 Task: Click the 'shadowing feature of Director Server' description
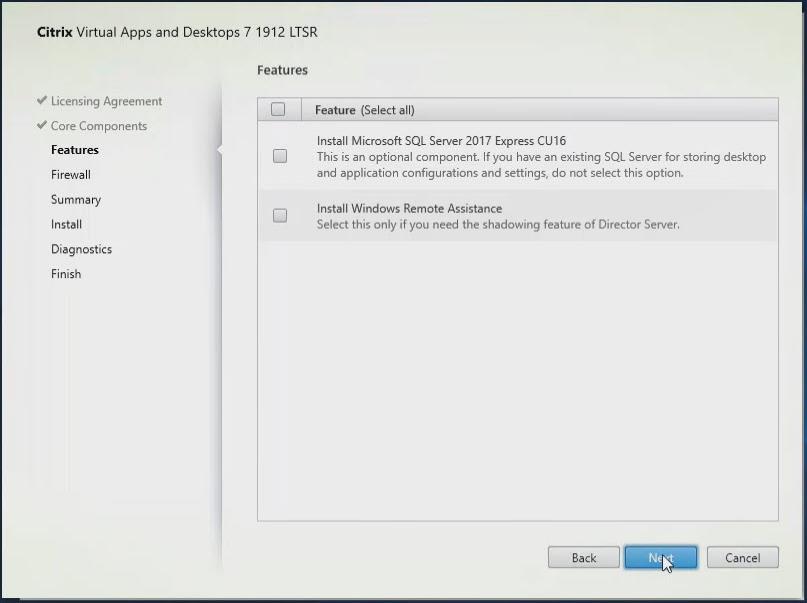(498, 224)
